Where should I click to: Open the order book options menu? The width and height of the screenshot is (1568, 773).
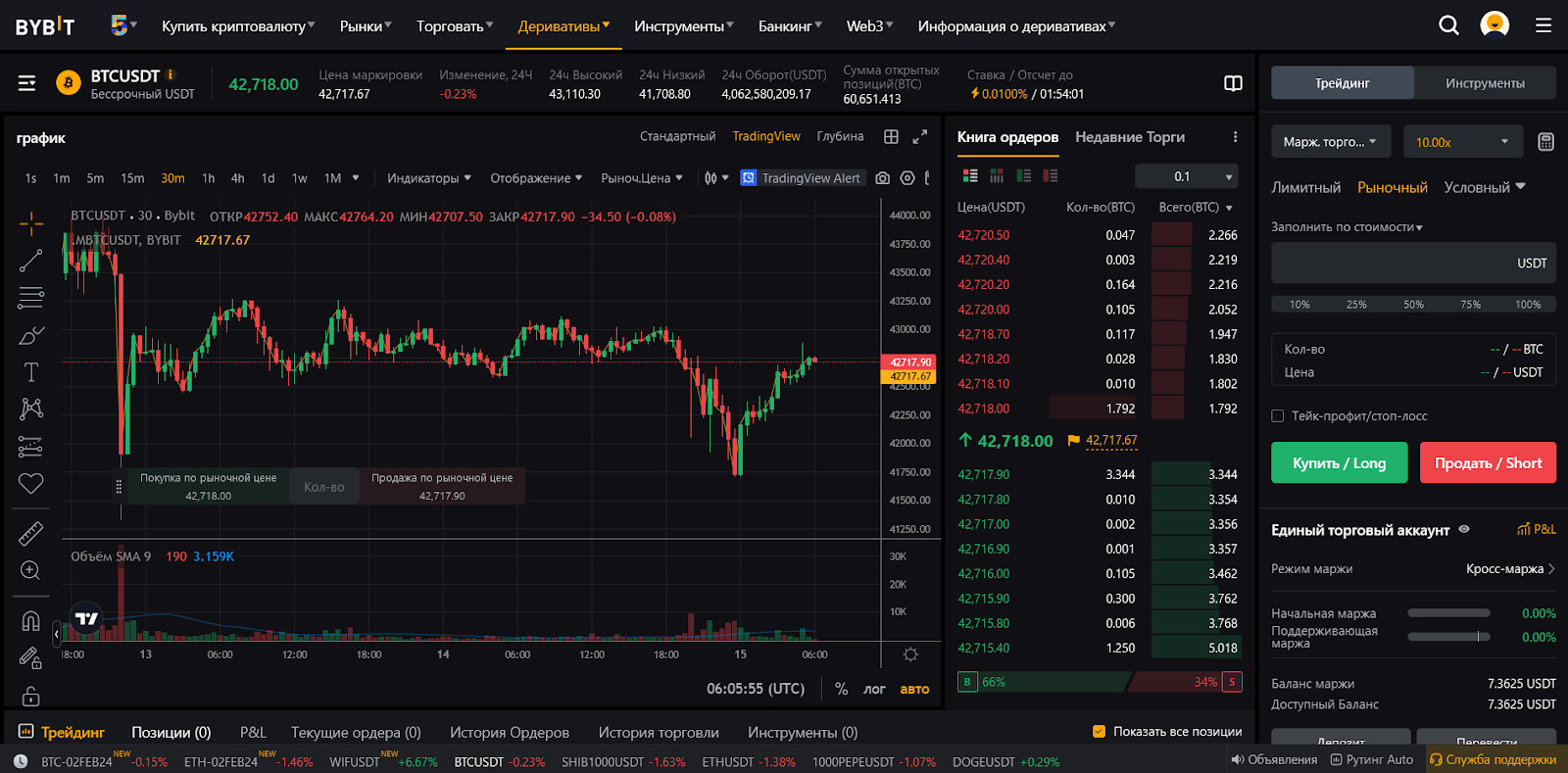(x=1235, y=137)
